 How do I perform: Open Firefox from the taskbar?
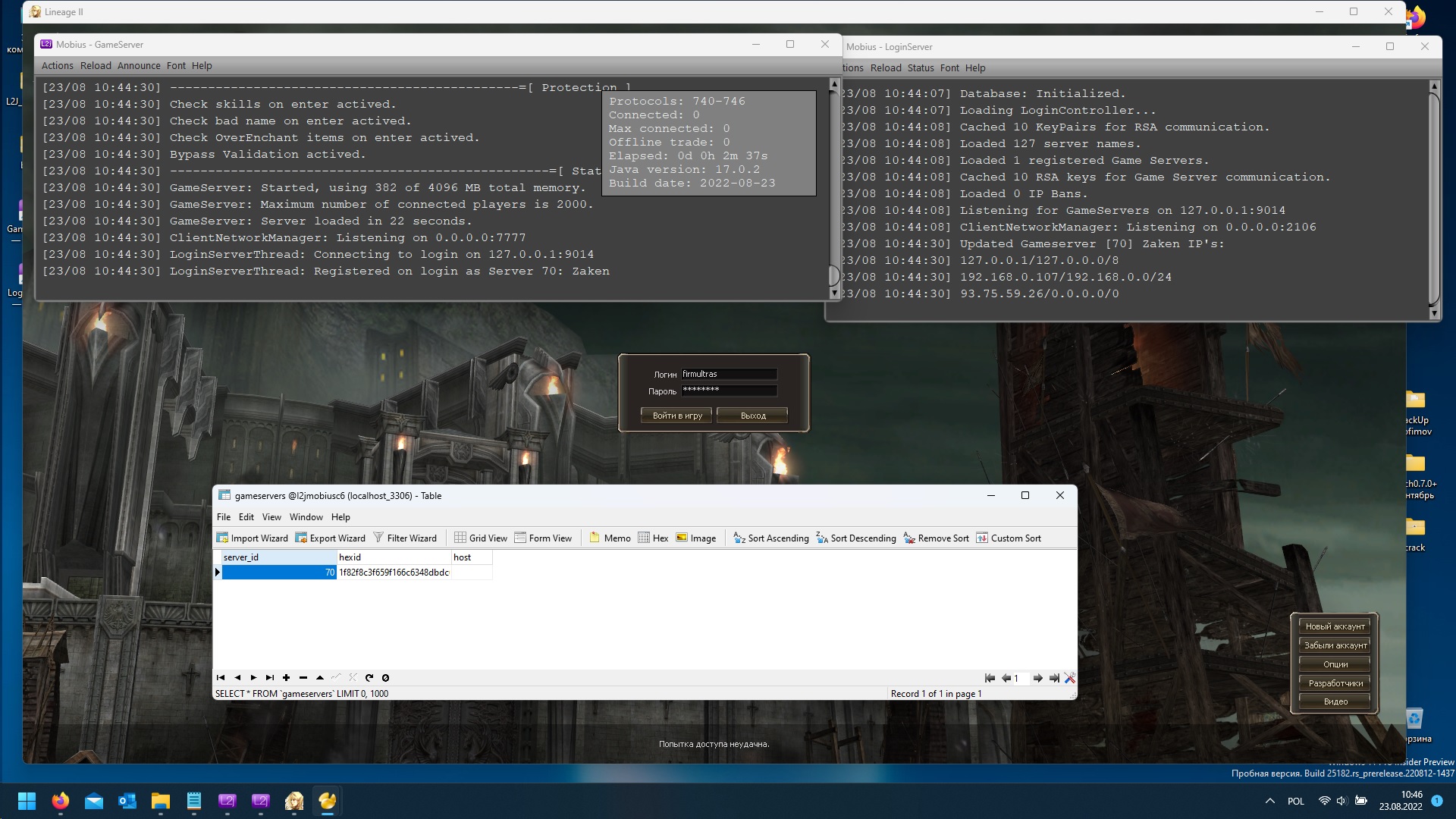click(61, 801)
